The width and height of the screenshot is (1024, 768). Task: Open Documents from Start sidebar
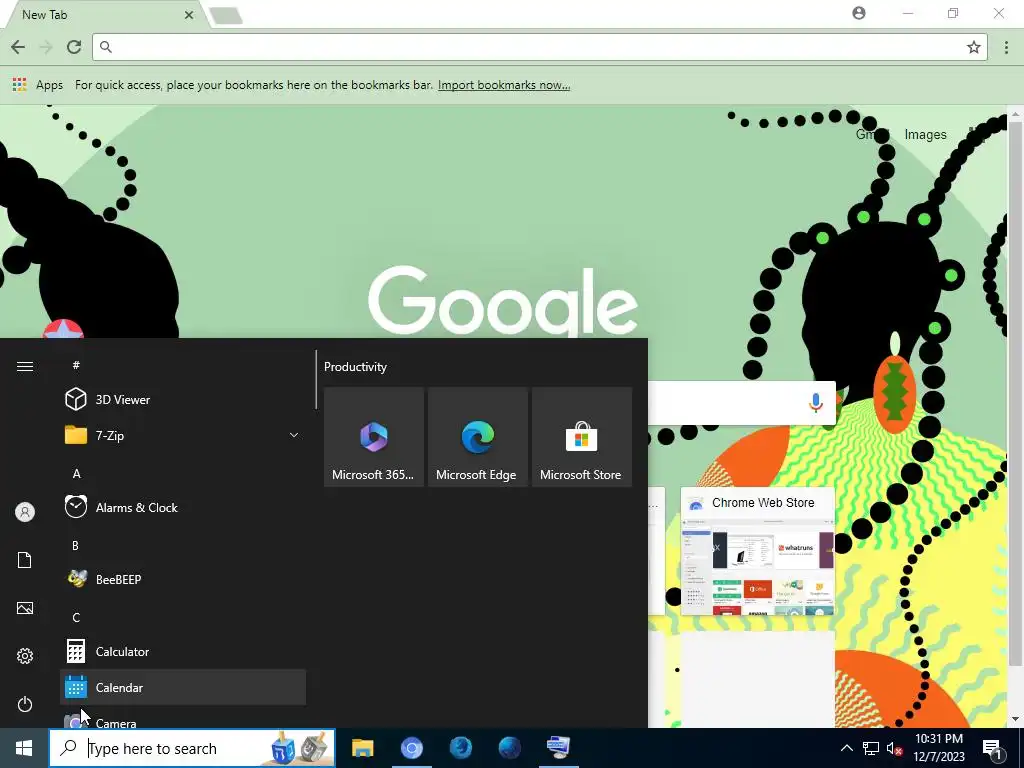click(x=25, y=560)
